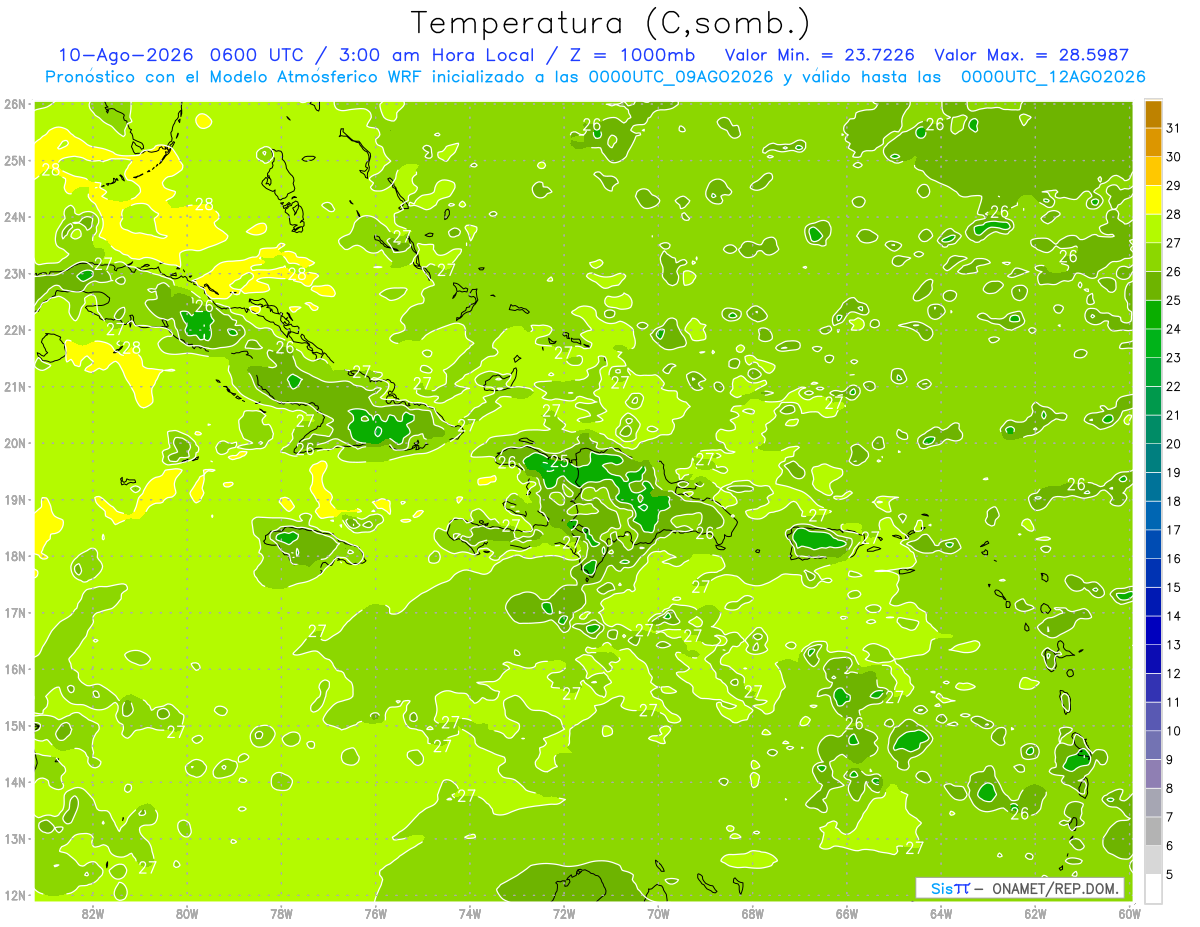The image size is (1200, 927).
Task: Click the purple swatch between 9 and 10
Action: [x=1153, y=744]
